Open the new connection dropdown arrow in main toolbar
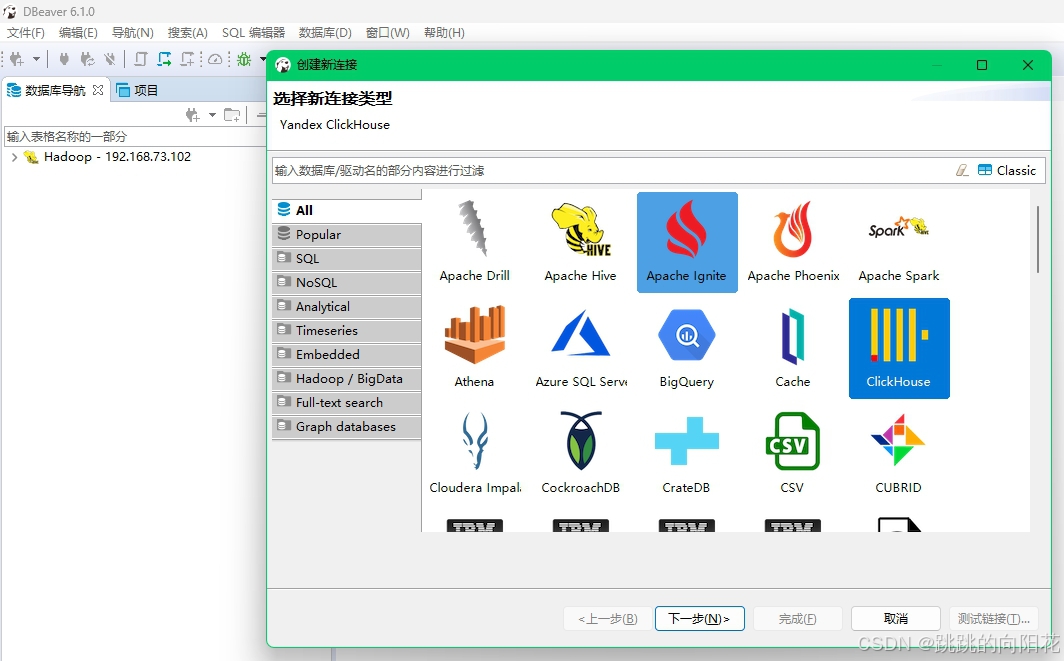The height and width of the screenshot is (661, 1064). click(36, 60)
